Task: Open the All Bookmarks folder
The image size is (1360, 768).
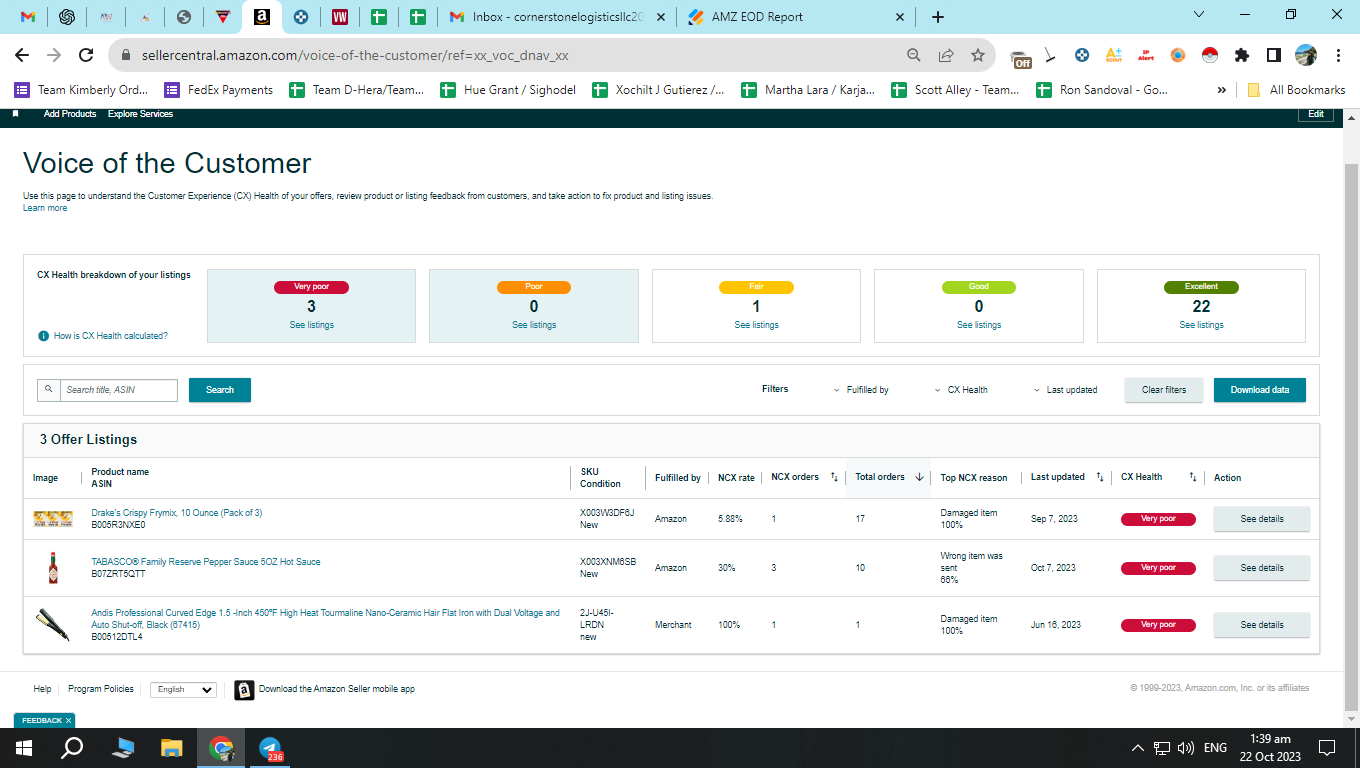Action: click(1296, 90)
